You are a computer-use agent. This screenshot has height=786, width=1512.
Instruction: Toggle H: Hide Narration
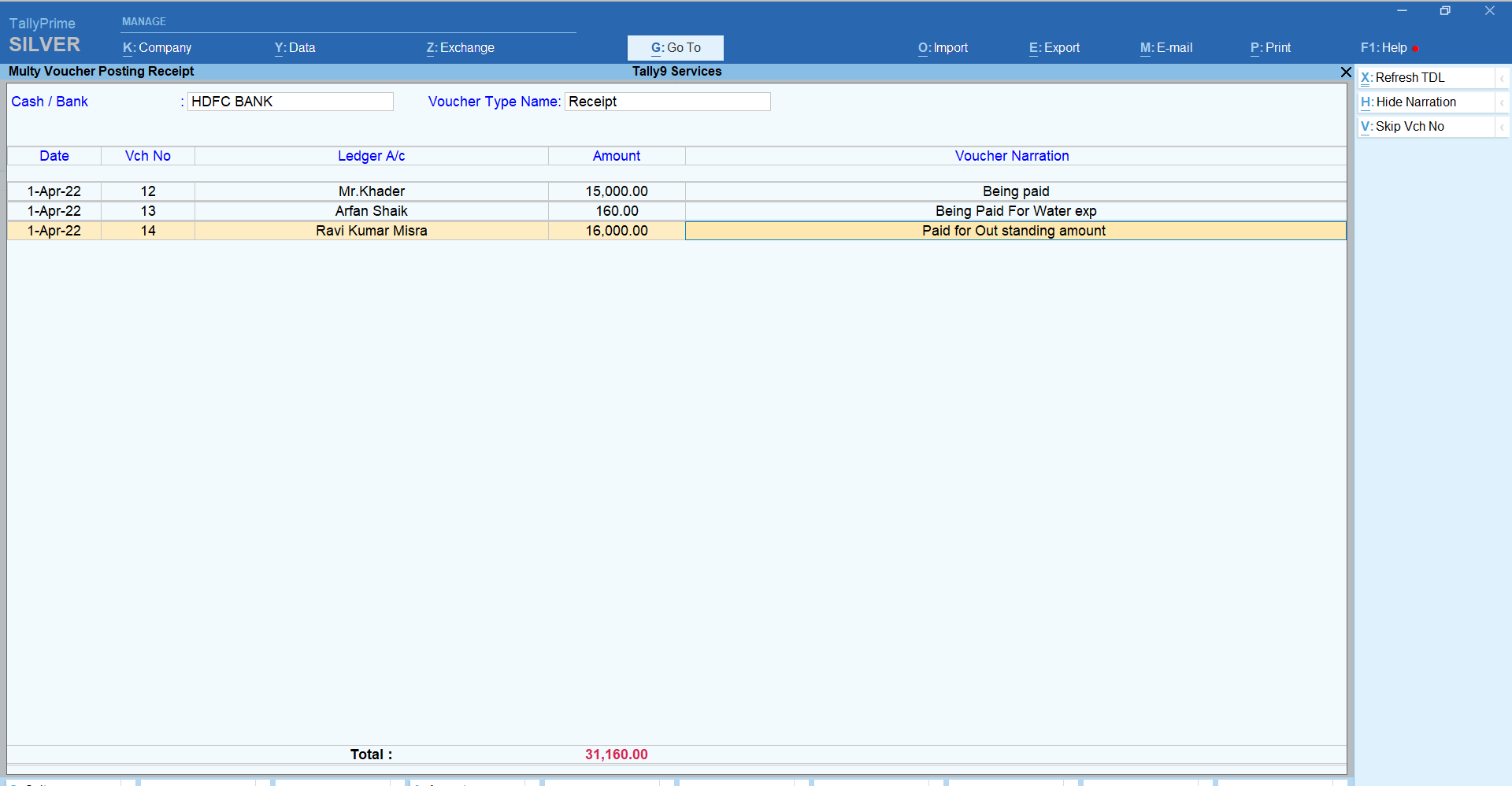coord(1426,102)
